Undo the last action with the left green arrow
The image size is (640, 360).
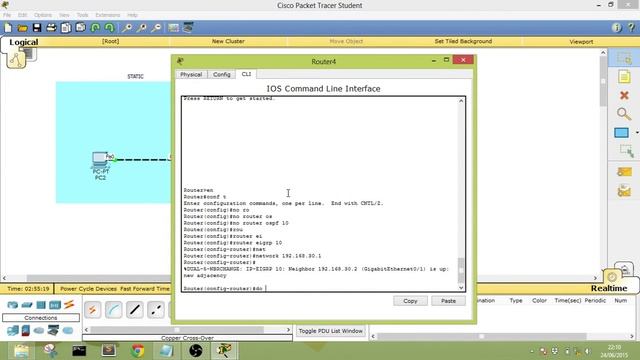(x=95, y=28)
